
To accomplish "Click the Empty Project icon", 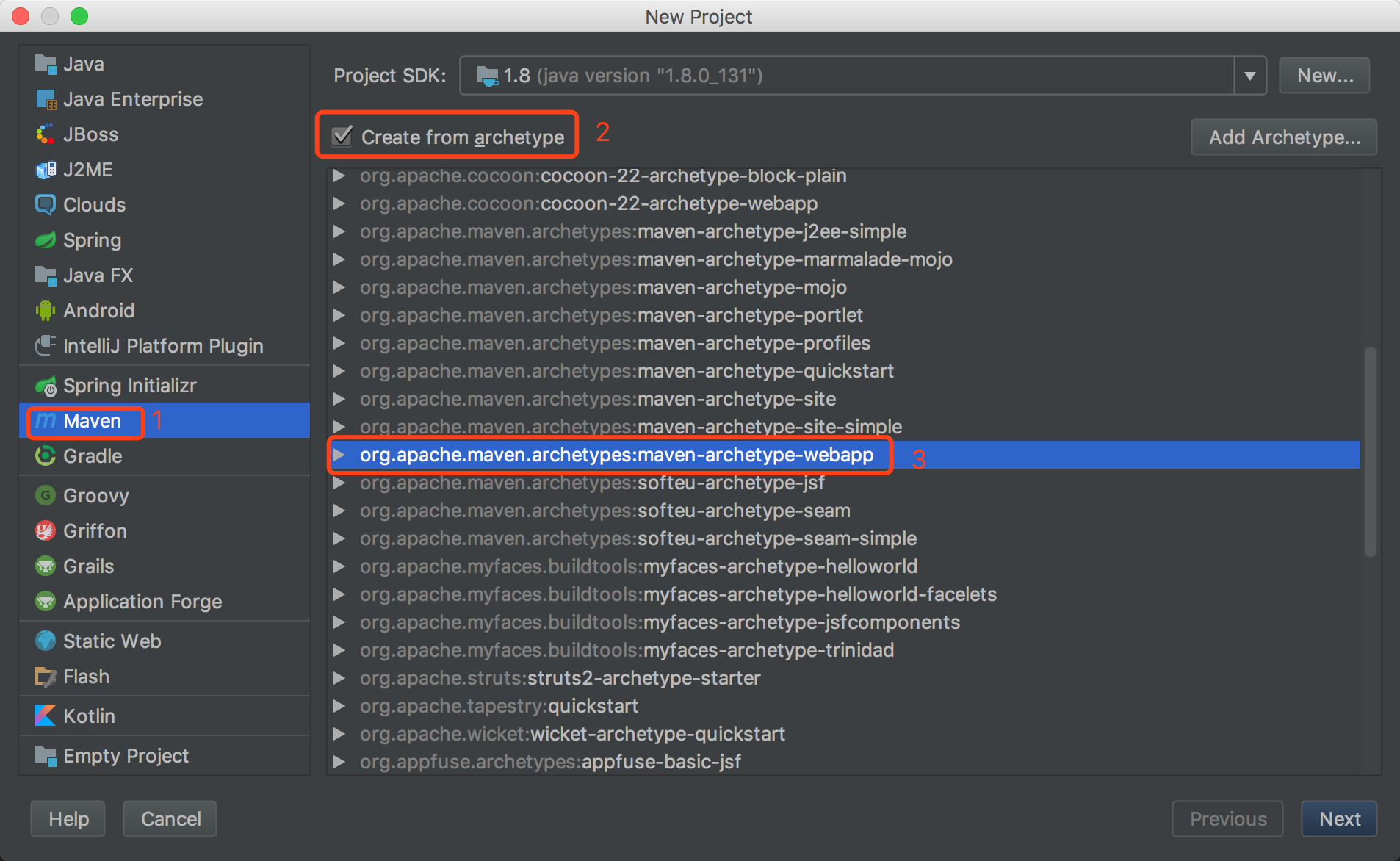I will pyautogui.click(x=46, y=756).
